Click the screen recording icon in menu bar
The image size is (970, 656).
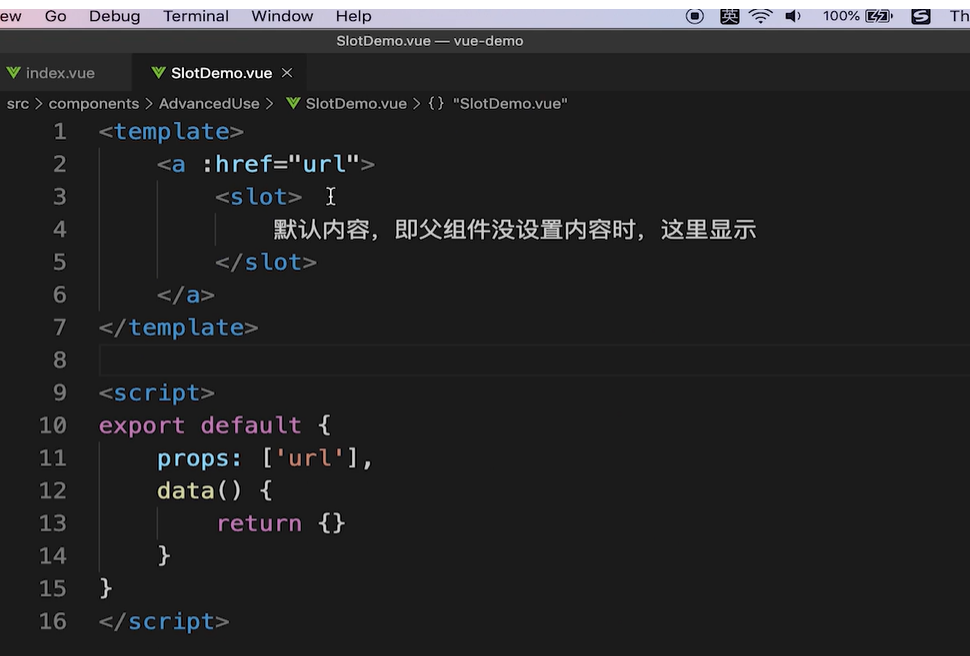[x=695, y=16]
